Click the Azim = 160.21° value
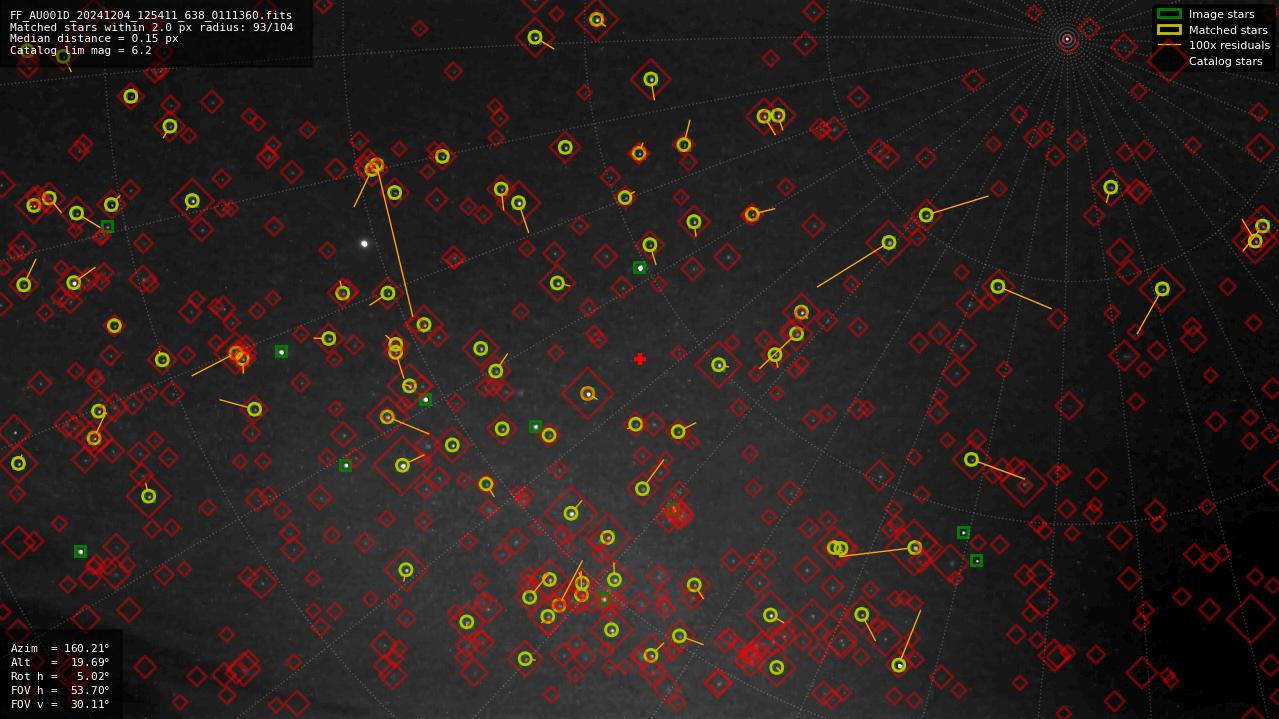The height and width of the screenshot is (719, 1279). [x=60, y=648]
